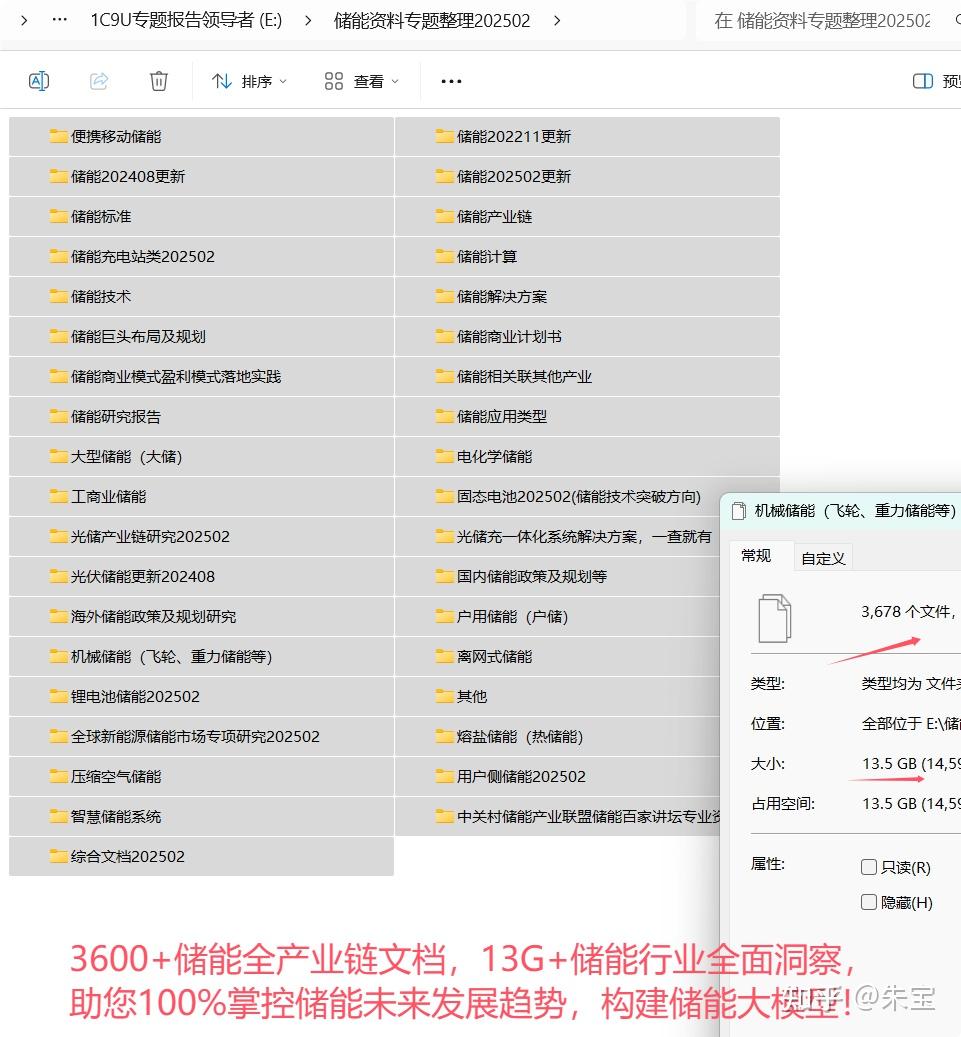The image size is (961, 1037).
Task: Open the breadcrumb chevron after 储能资料专题整理202502
Action: pos(557,20)
